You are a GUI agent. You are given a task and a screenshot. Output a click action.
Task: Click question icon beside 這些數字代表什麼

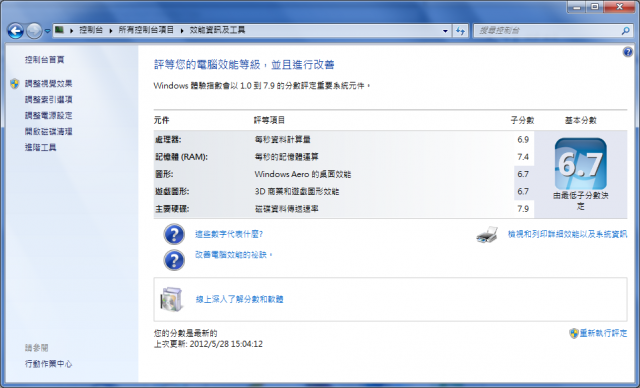coord(174,234)
